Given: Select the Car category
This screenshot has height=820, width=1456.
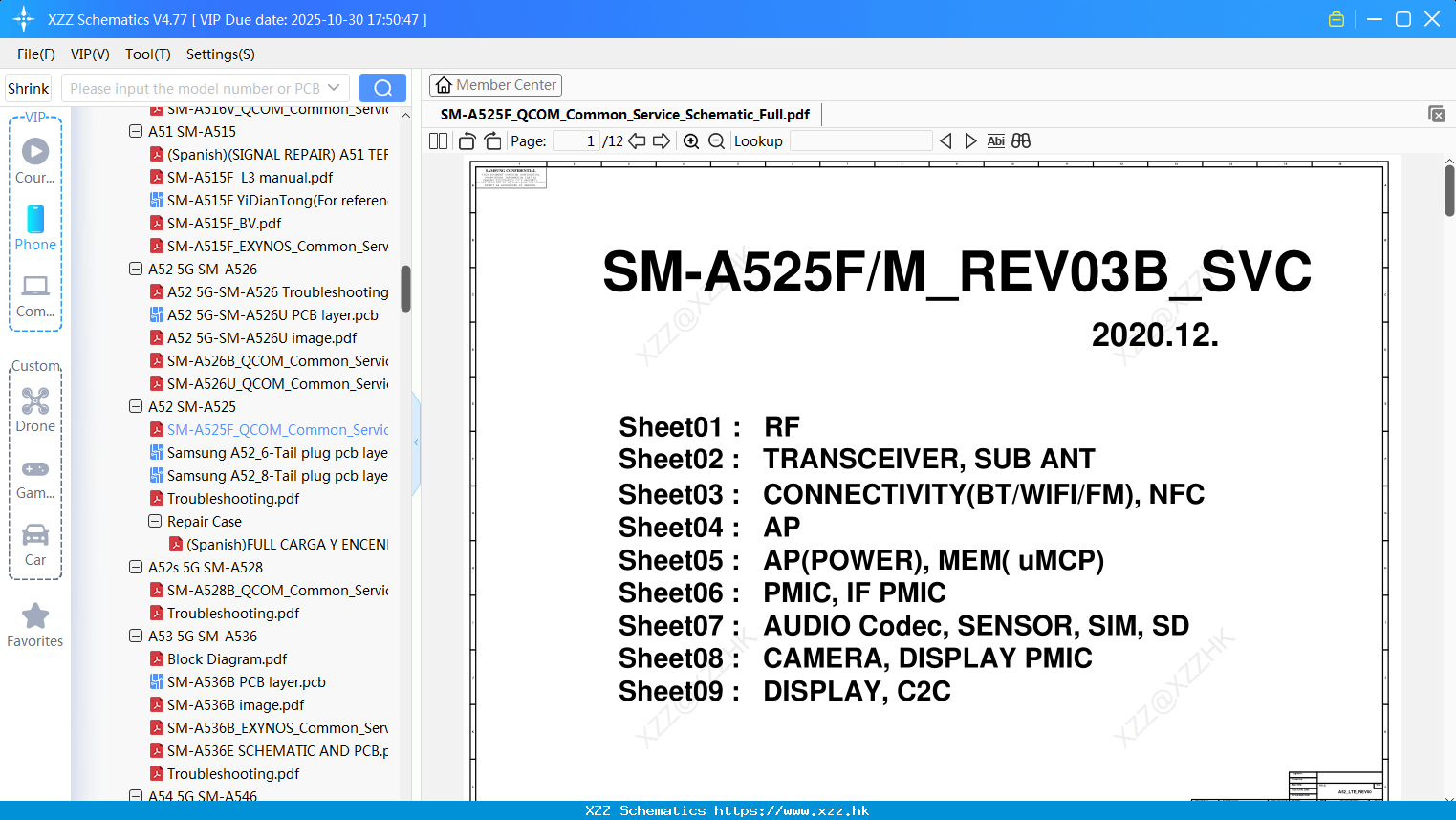Looking at the screenshot, I should tap(35, 544).
